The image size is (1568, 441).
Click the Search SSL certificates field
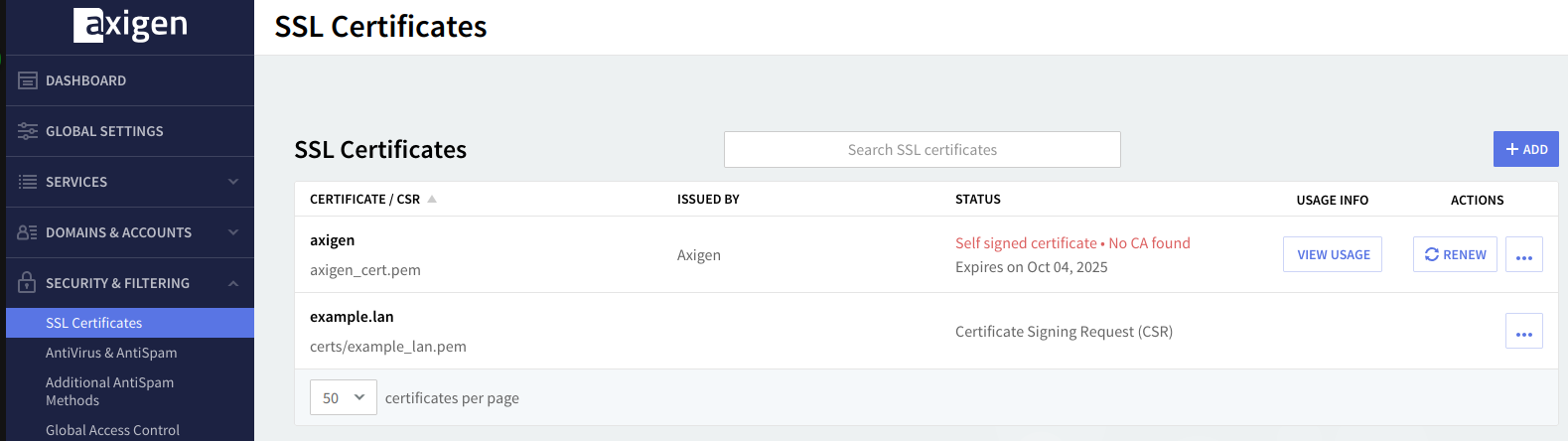coord(922,150)
